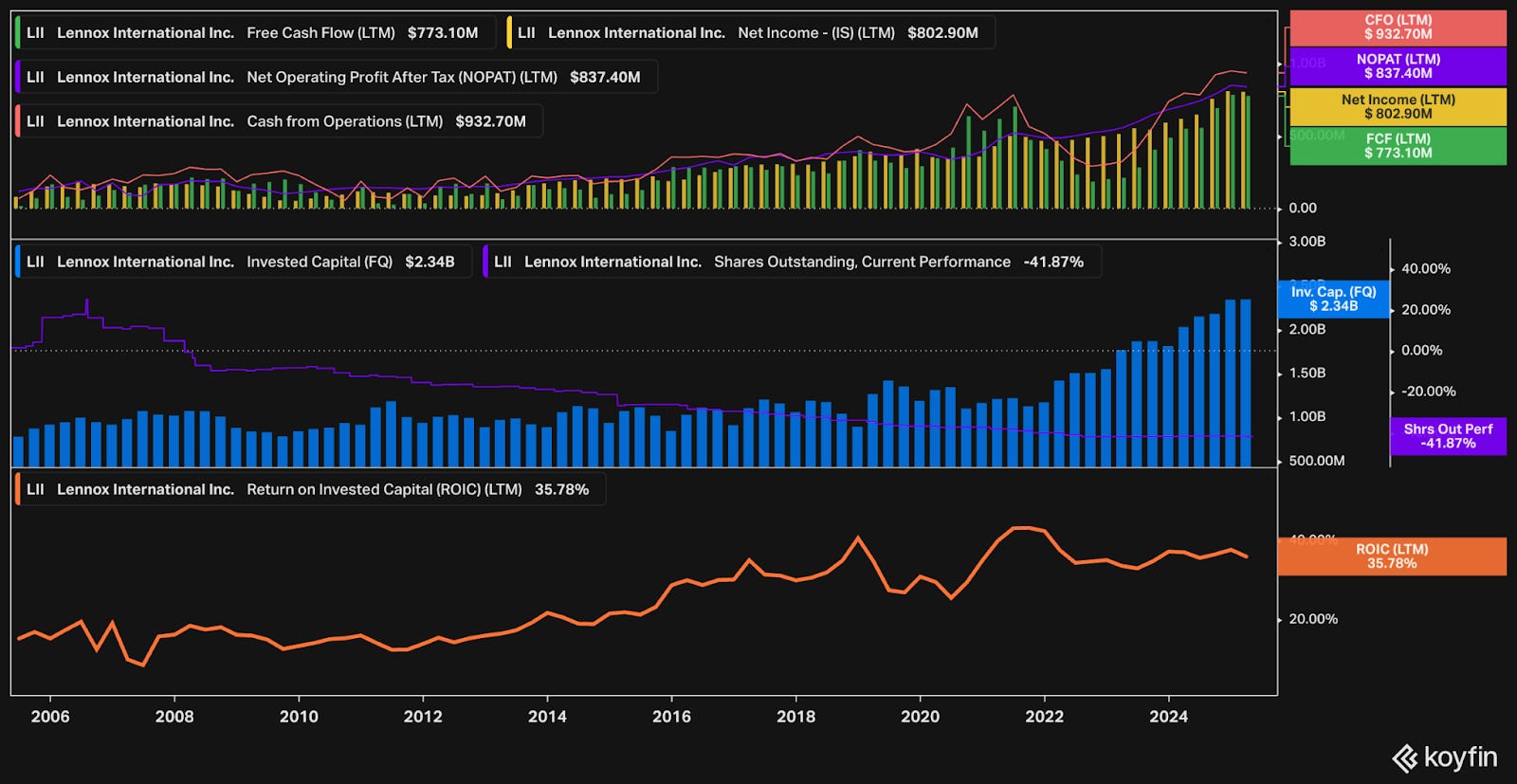Click the 1.50B axis label

point(1307,374)
